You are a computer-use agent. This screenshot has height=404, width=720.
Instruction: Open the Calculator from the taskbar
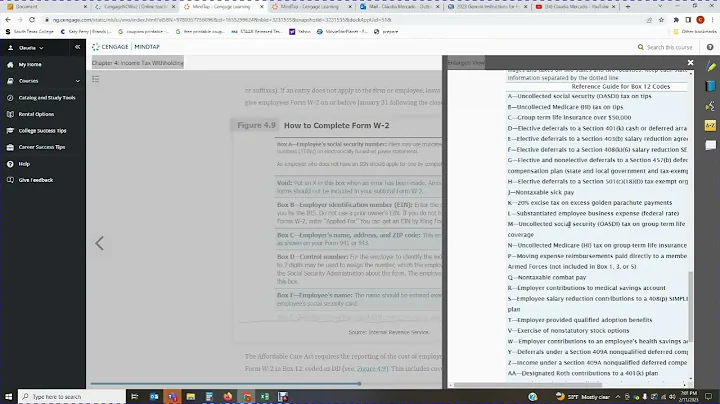pyautogui.click(x=209, y=397)
